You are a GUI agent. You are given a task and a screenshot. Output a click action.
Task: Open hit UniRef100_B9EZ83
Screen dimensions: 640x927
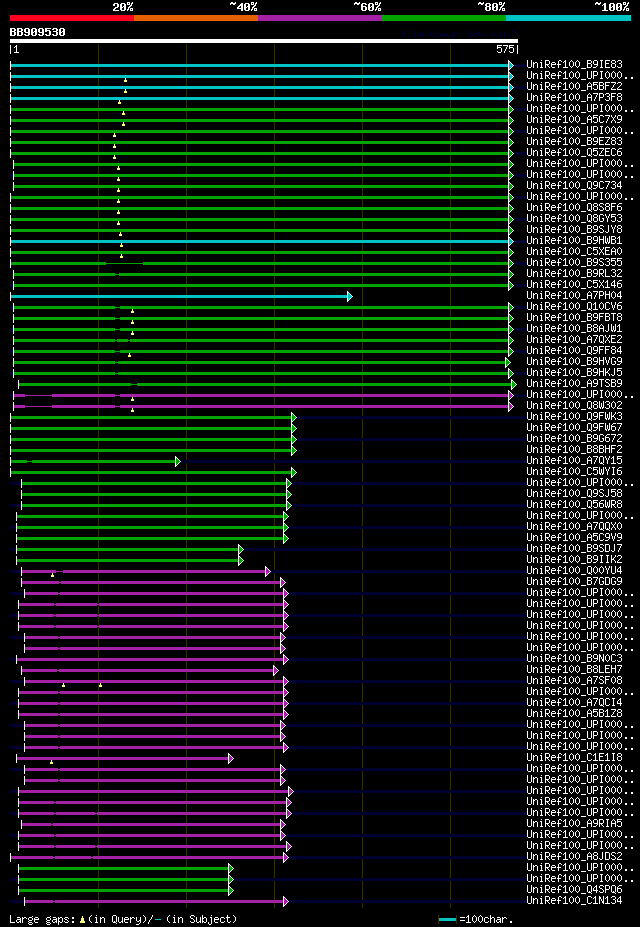(x=574, y=141)
